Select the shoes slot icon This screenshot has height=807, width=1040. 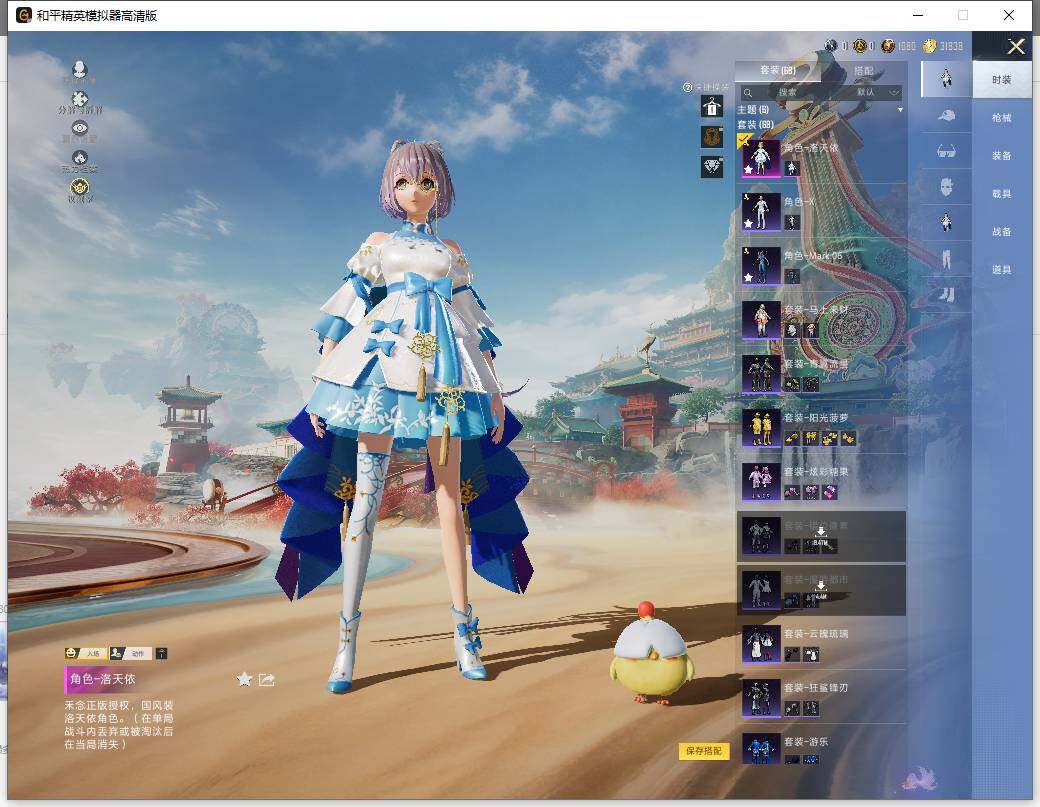pos(946,294)
